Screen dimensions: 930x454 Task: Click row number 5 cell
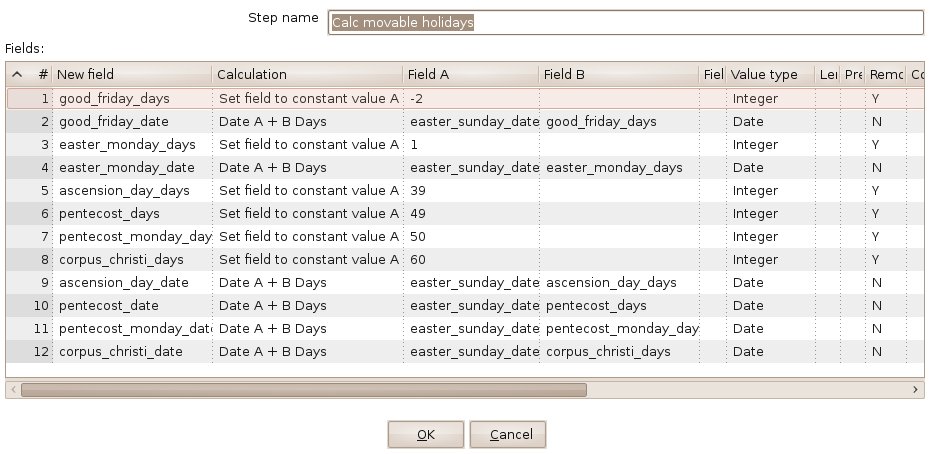30,191
